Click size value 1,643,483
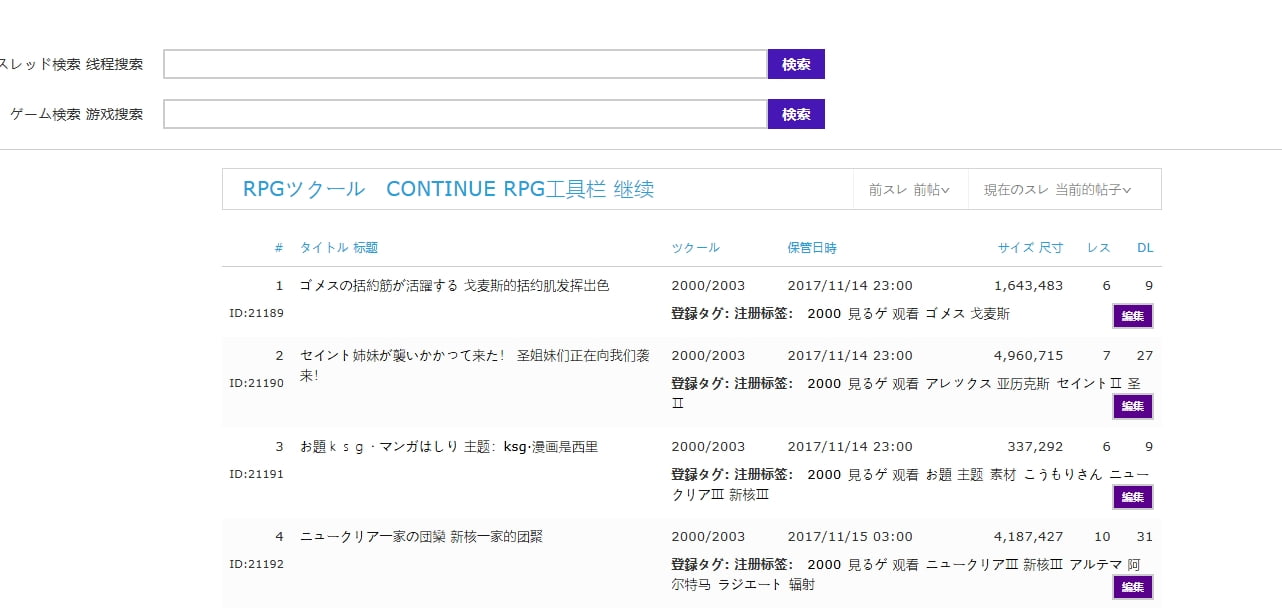Image resolution: width=1282 pixels, height=614 pixels. pyautogui.click(x=1029, y=286)
